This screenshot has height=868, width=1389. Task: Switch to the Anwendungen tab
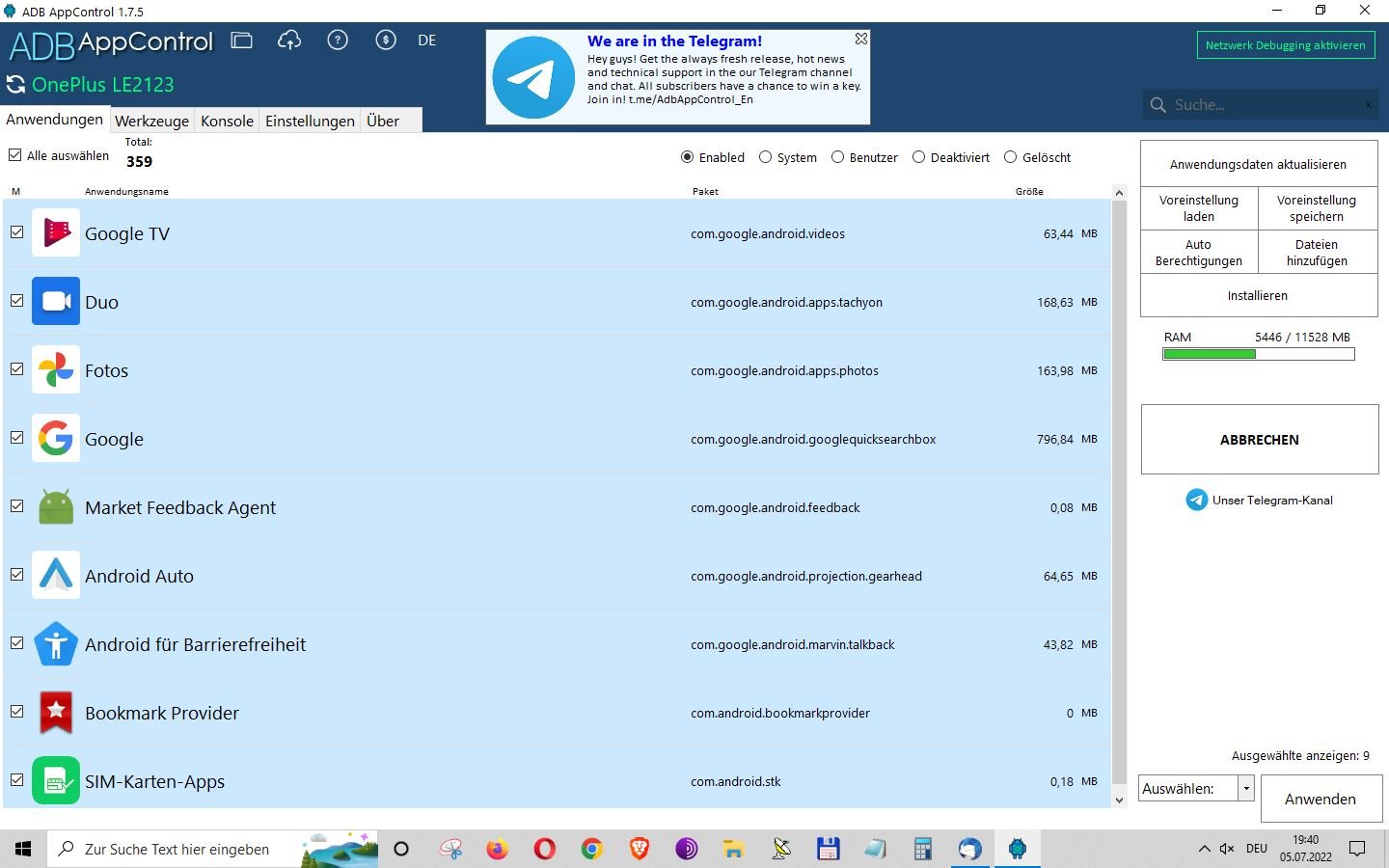pos(54,120)
